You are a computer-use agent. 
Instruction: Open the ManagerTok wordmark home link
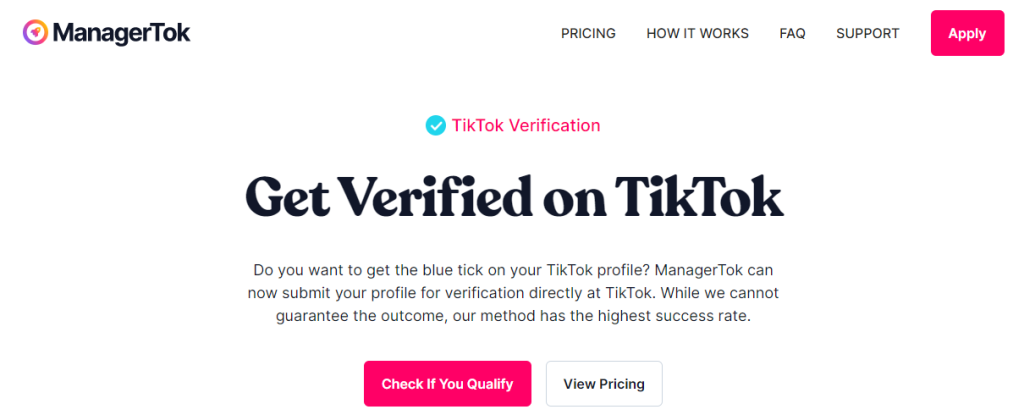click(121, 33)
